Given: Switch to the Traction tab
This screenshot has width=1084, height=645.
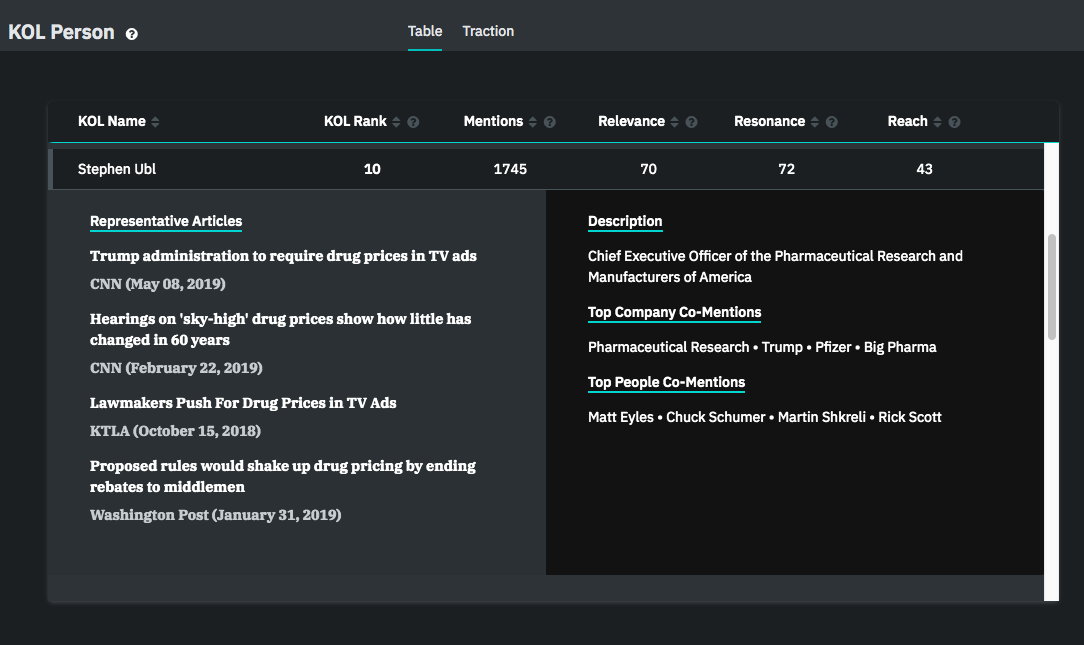Looking at the screenshot, I should [x=488, y=31].
